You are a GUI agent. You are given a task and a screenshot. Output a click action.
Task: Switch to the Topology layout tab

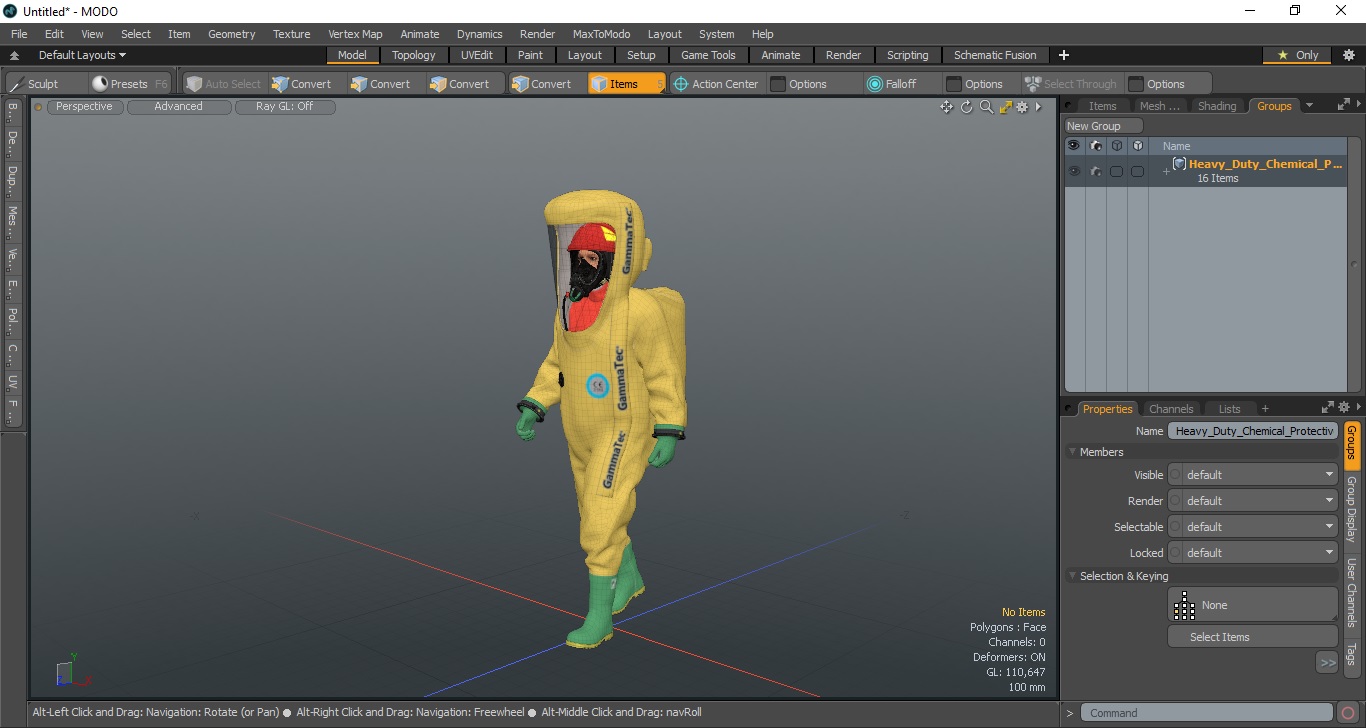(414, 55)
